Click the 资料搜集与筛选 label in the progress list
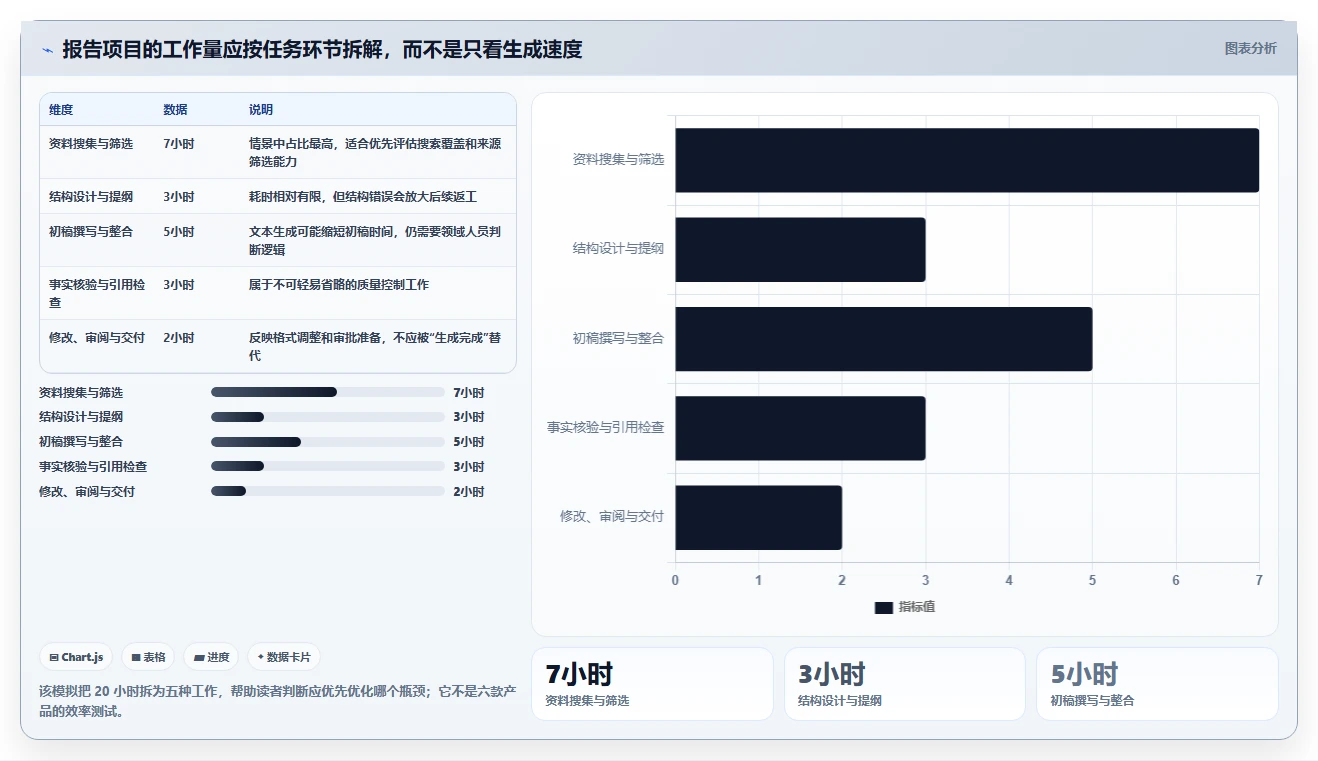Screen dimensions: 1318x761 (x=81, y=392)
